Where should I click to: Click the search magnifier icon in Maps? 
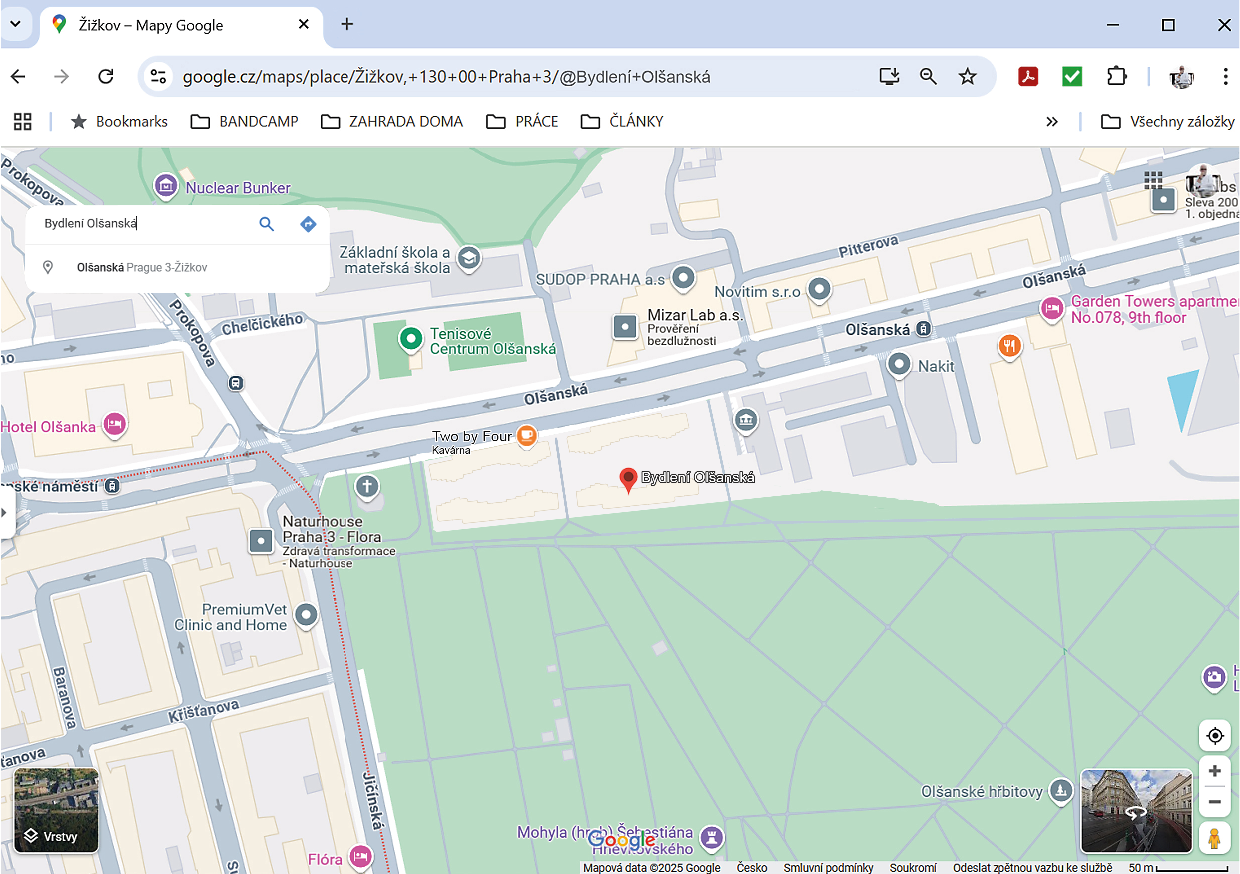(x=266, y=224)
